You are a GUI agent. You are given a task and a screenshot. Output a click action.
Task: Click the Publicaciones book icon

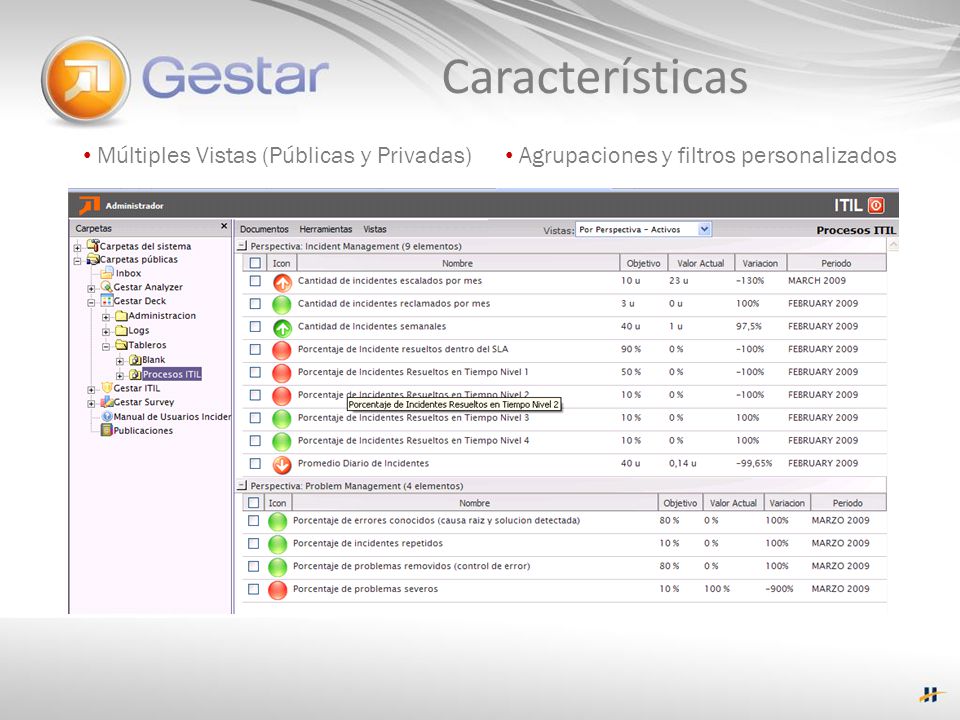107,430
